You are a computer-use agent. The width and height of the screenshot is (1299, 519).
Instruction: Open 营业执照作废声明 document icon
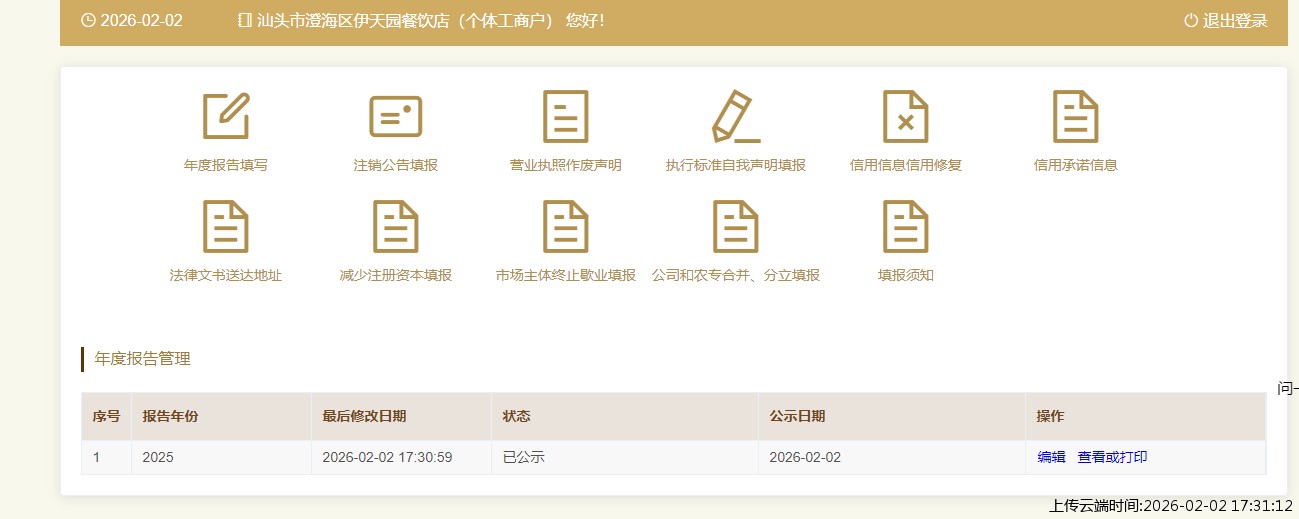click(x=565, y=116)
